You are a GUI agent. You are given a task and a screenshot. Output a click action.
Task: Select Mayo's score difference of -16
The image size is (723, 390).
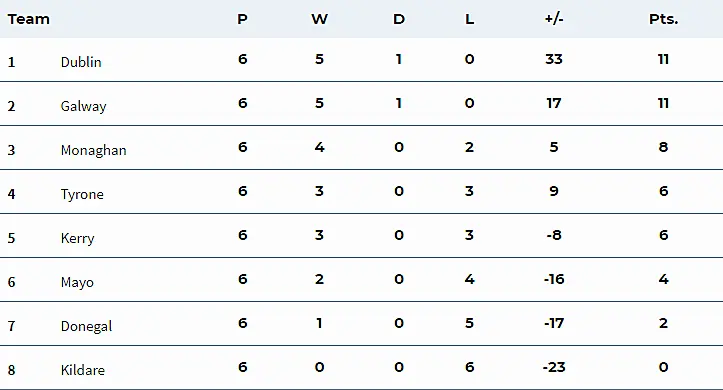[554, 279]
